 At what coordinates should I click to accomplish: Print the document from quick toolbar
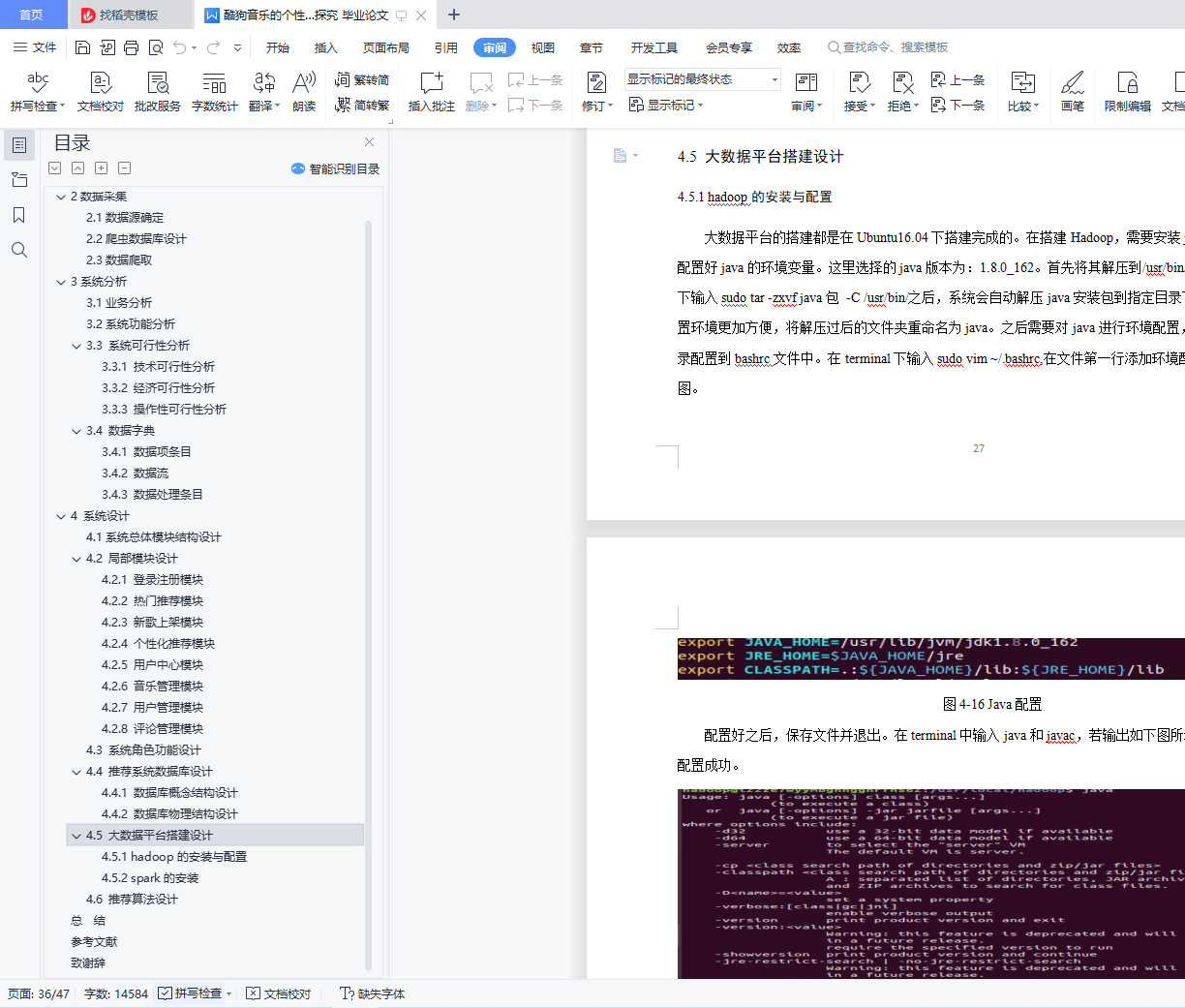coord(131,47)
